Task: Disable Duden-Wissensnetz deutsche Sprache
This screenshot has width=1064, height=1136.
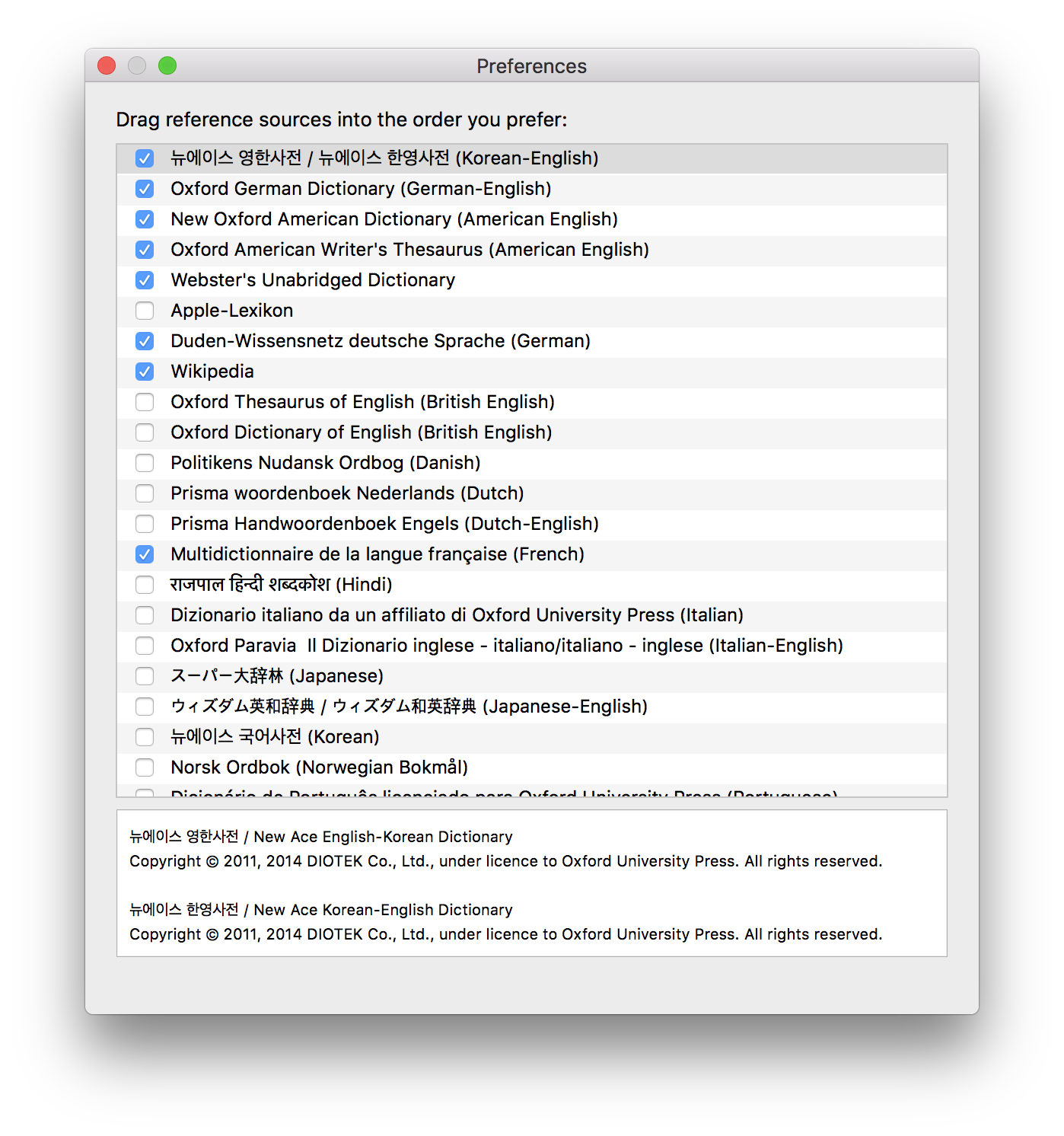Action: 145,341
